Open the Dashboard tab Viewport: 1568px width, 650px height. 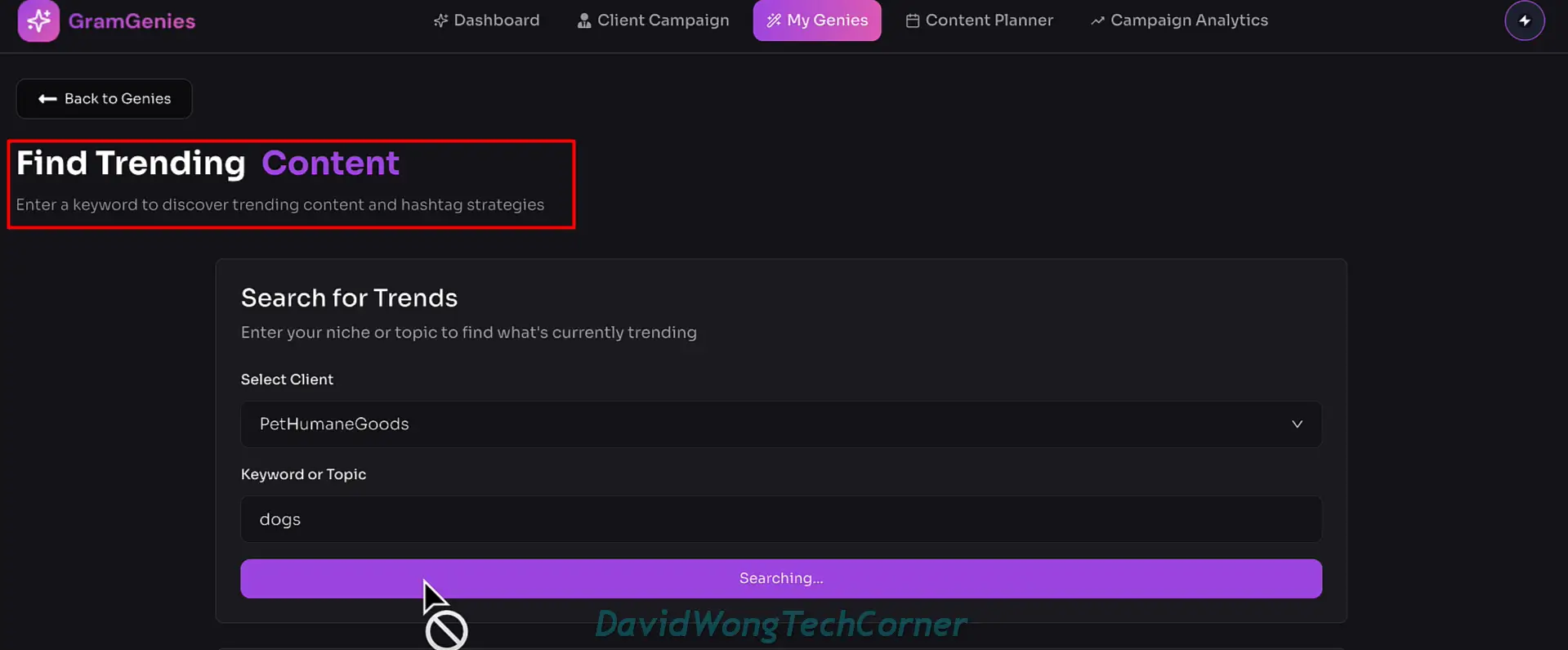click(x=486, y=20)
